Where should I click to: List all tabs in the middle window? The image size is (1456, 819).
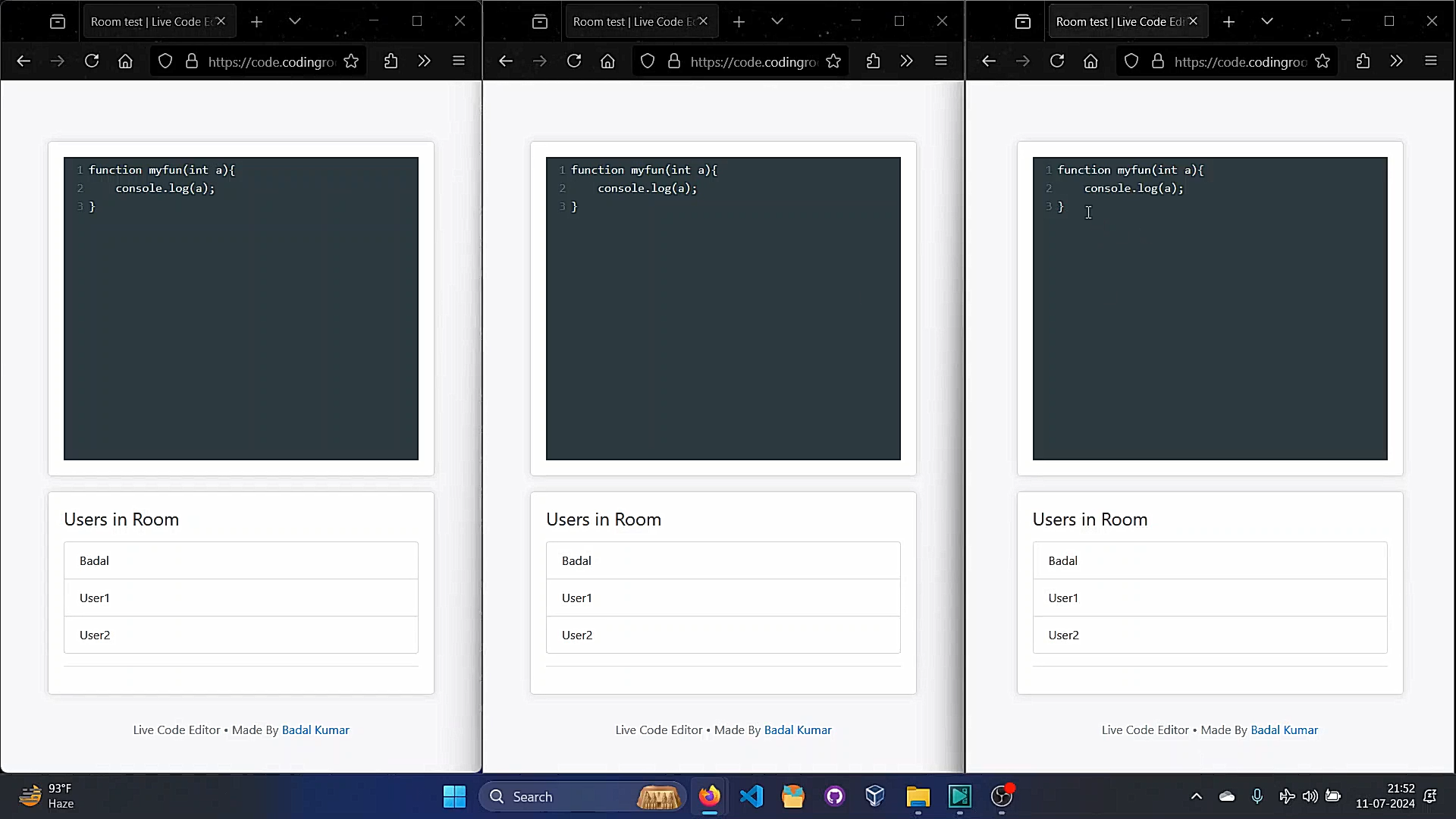point(777,21)
